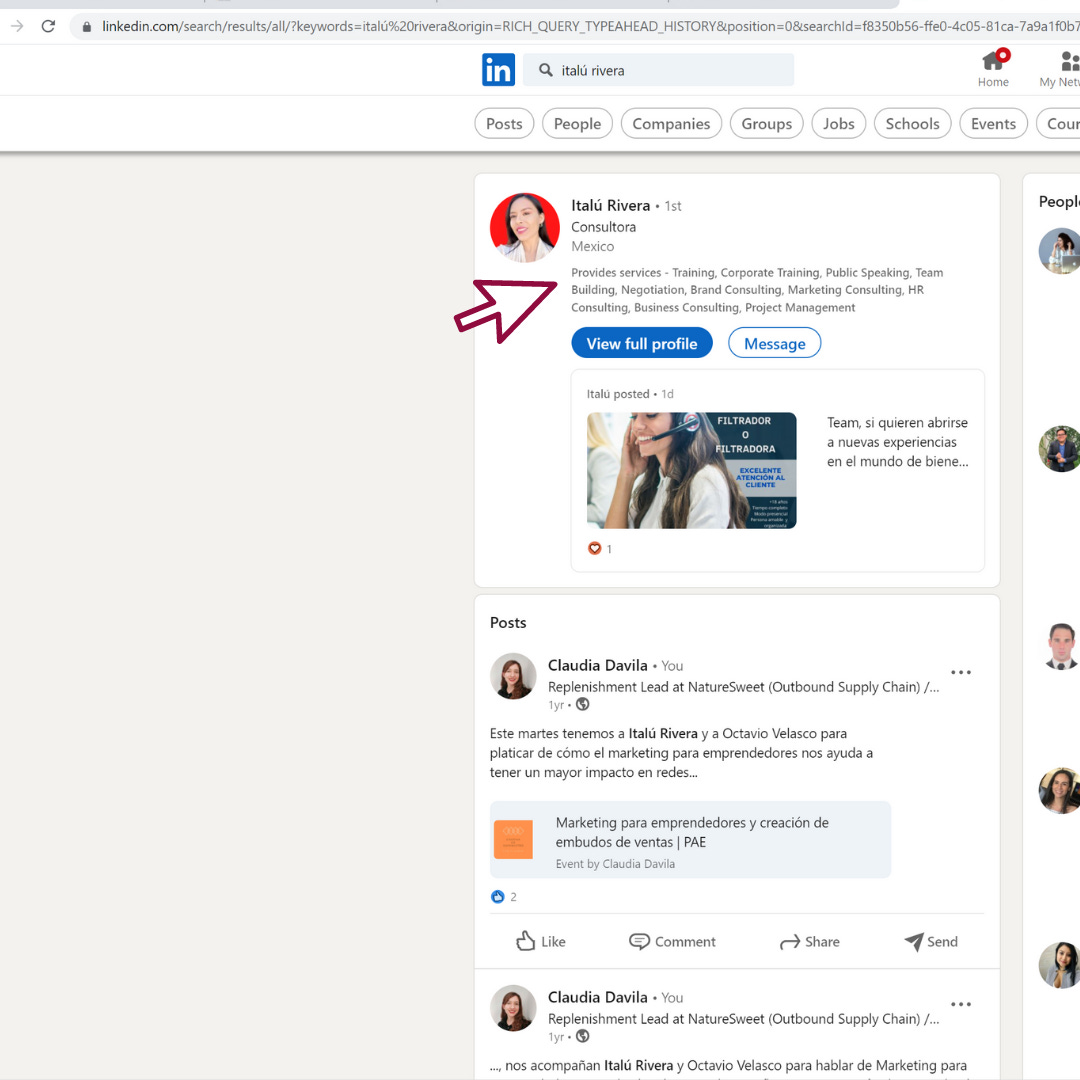Click the first profile photo in the People sidebar
The image size is (1080, 1080).
click(1059, 251)
